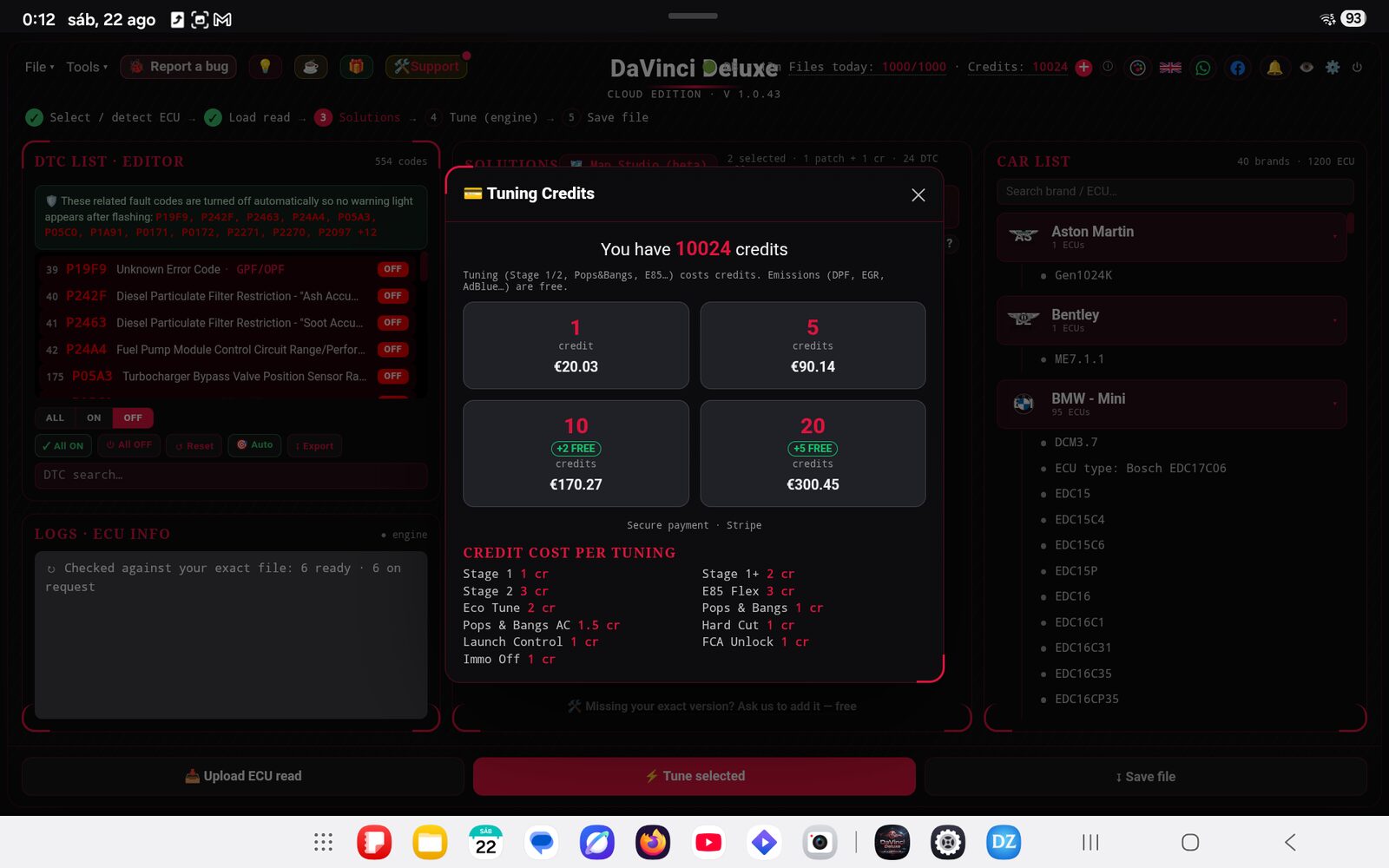Image resolution: width=1389 pixels, height=868 pixels.
Task: Open the DaVinci Deluxe taskbar icon
Action: coord(892,842)
